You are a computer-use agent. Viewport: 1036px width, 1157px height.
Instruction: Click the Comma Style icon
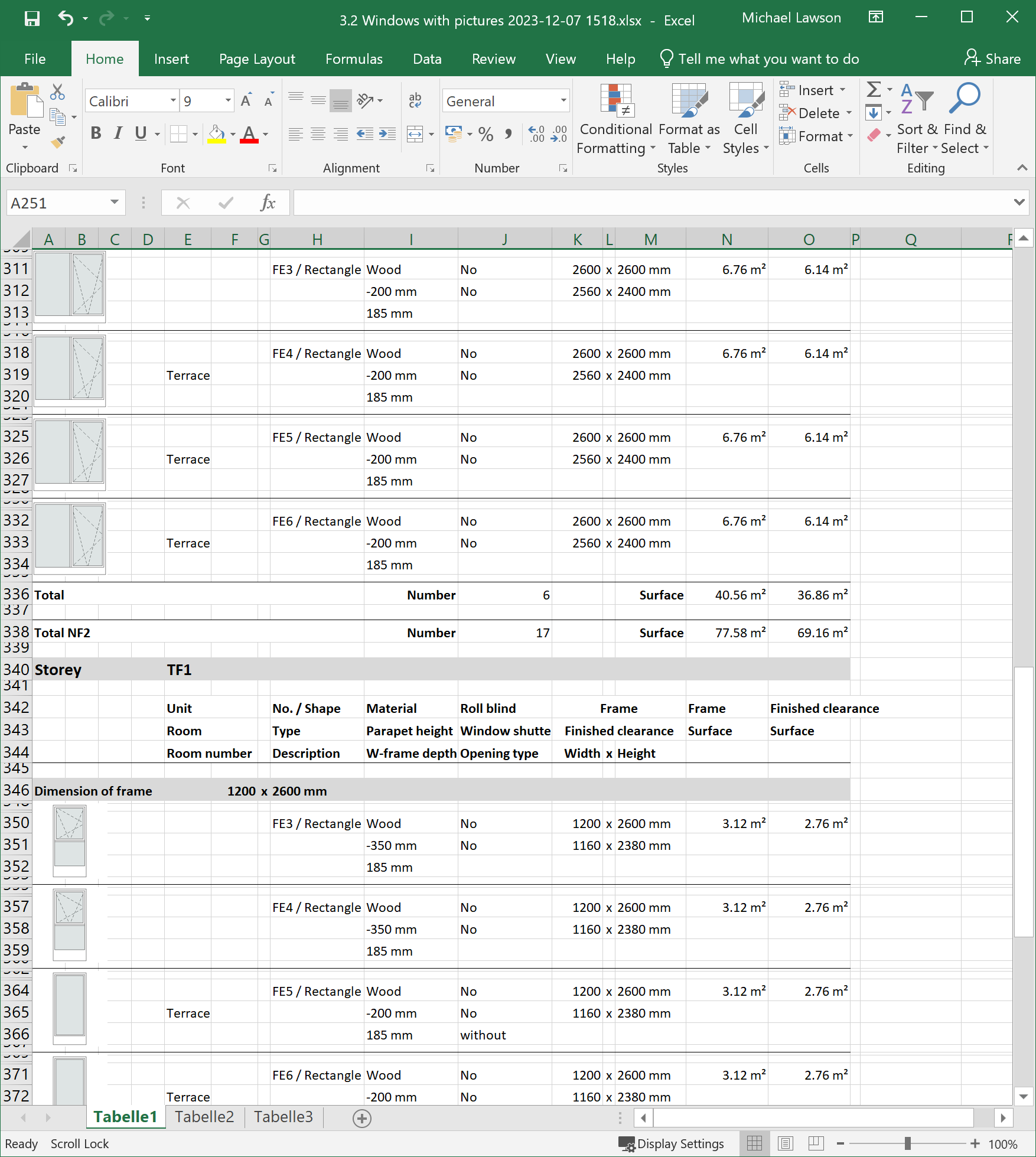click(x=508, y=134)
